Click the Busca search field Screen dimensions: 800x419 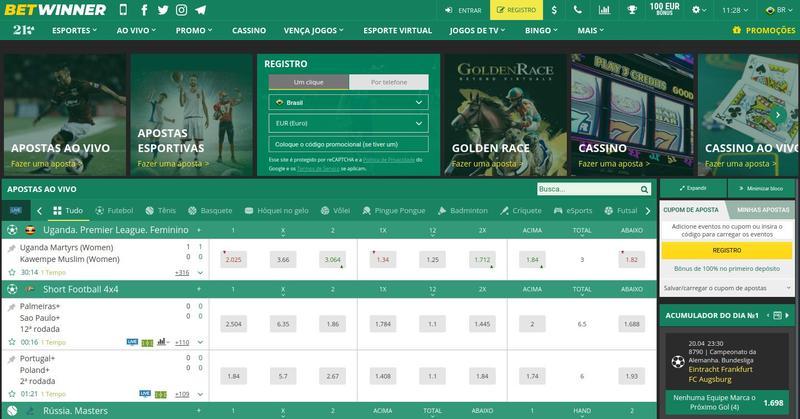588,189
